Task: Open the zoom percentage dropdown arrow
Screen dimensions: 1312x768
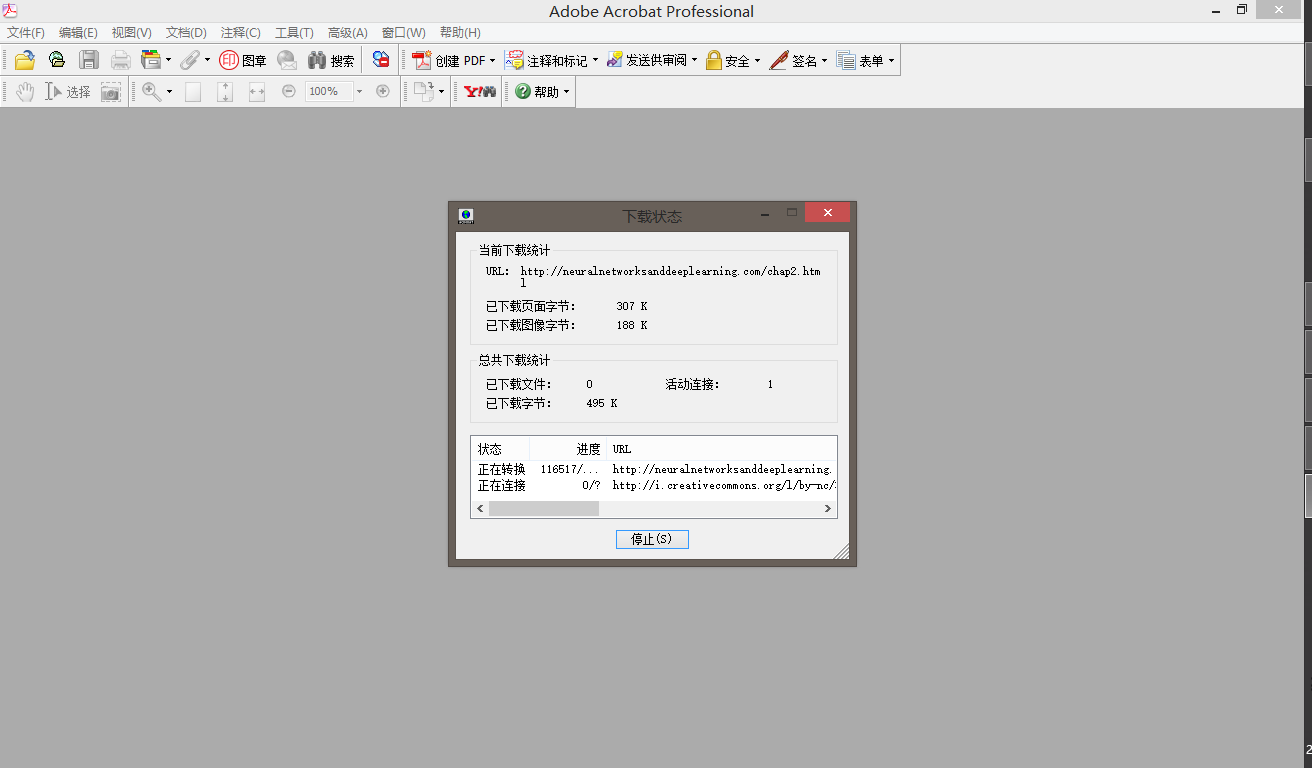Action: click(359, 91)
